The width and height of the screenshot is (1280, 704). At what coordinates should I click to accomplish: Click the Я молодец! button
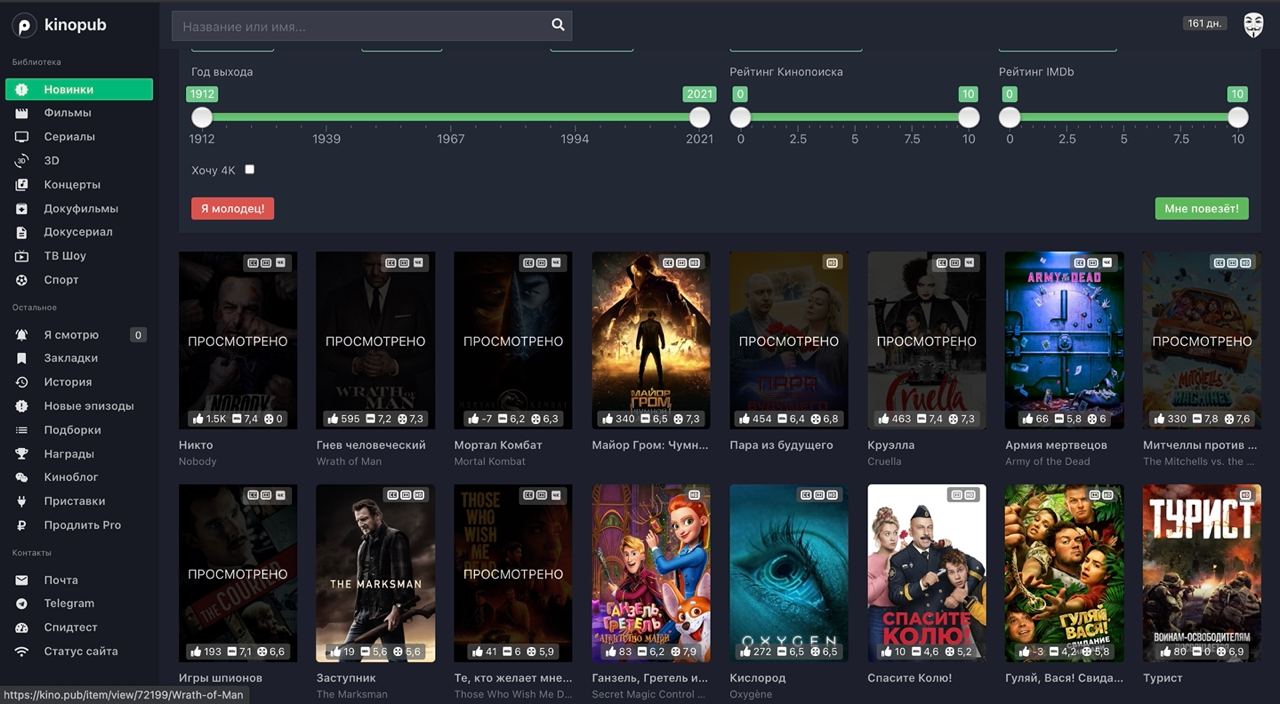(233, 208)
